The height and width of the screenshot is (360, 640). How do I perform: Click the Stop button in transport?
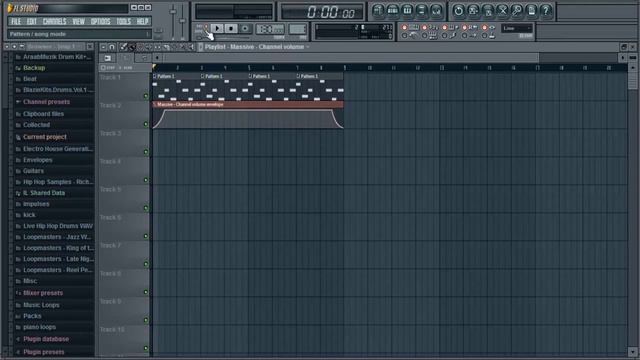tap(231, 28)
